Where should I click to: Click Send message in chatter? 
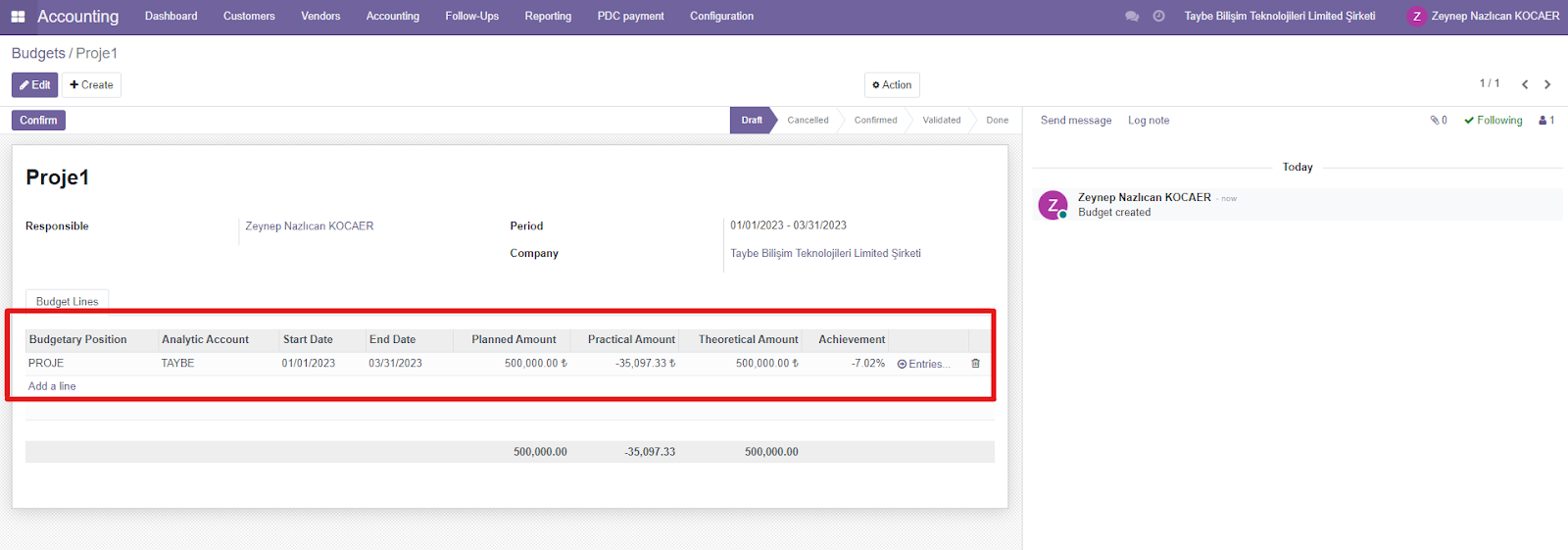tap(1076, 121)
